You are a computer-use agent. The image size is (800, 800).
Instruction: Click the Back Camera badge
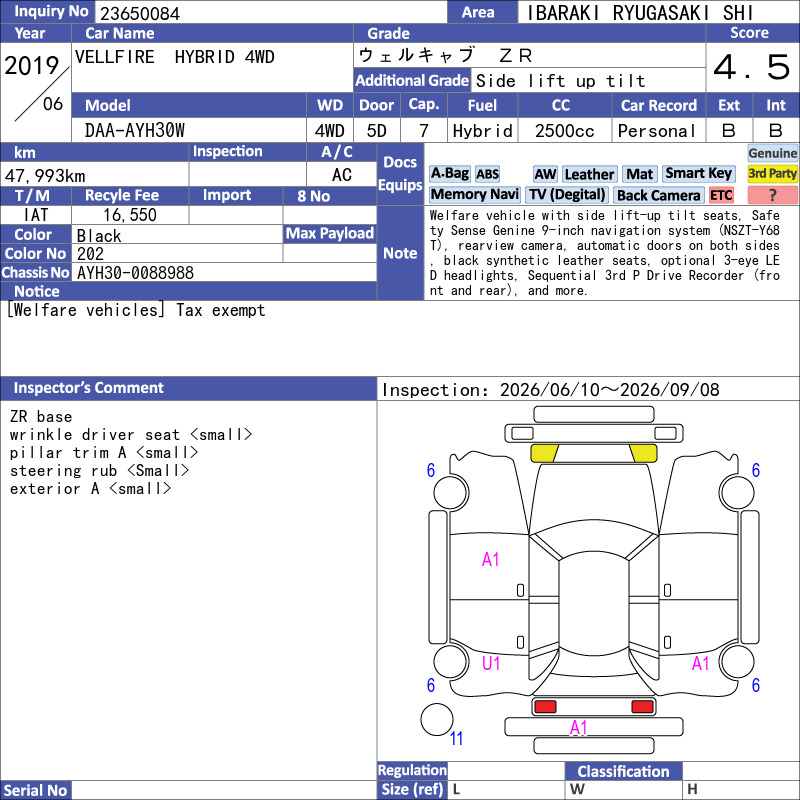click(x=658, y=195)
